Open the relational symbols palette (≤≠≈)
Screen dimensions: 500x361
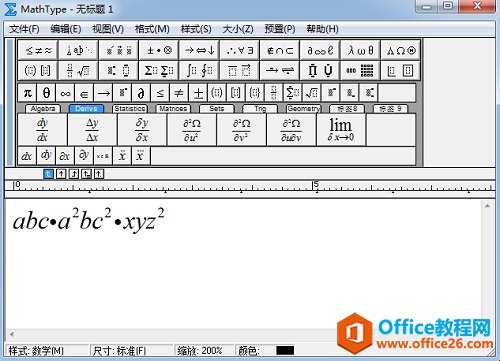click(x=38, y=50)
